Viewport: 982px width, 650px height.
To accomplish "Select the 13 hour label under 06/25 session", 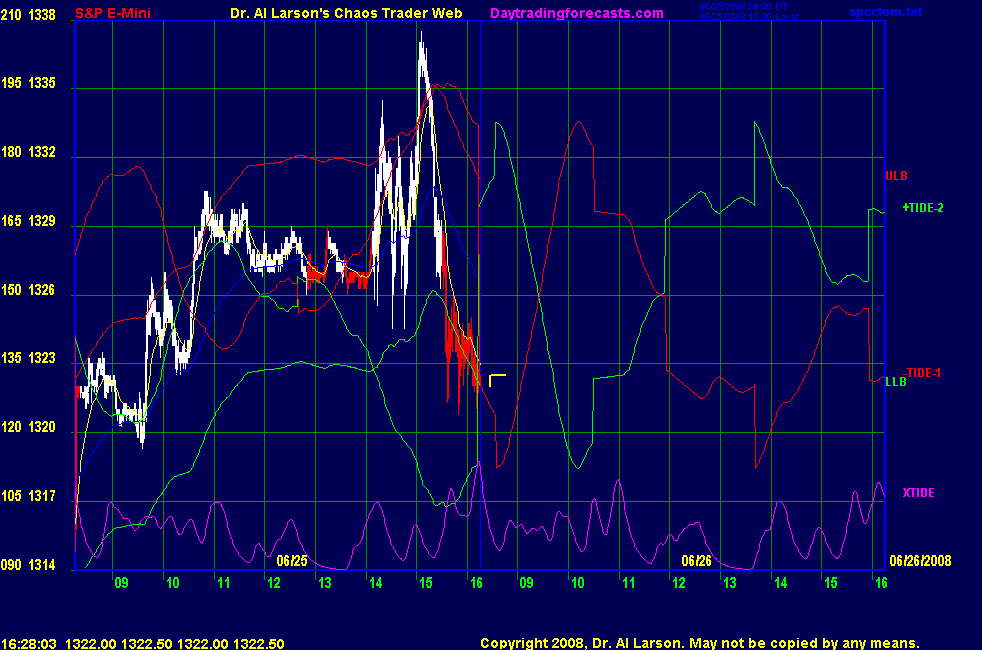I will (x=324, y=583).
